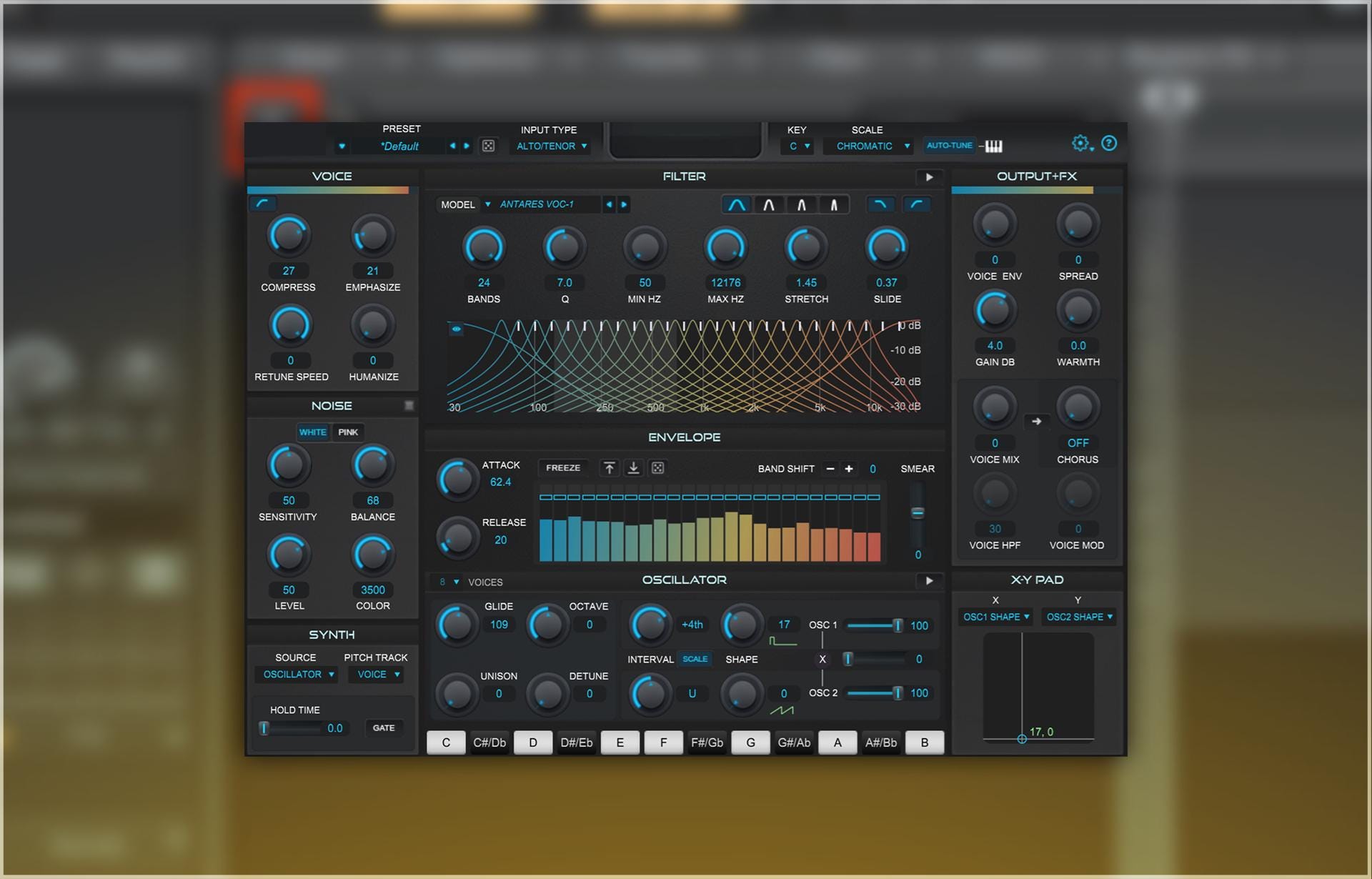Click the OSC 2 sawtooth waveform icon
The image size is (1372, 879).
[782, 710]
